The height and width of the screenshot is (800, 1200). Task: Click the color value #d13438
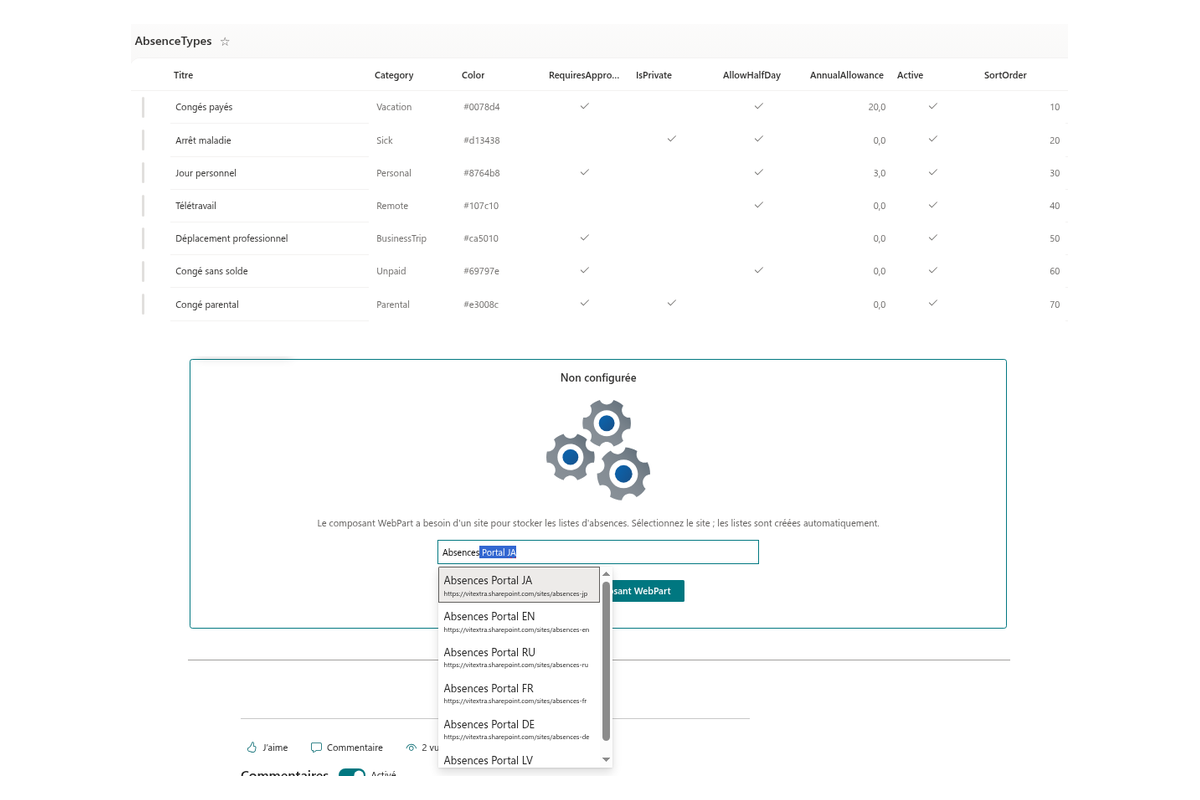click(481, 140)
